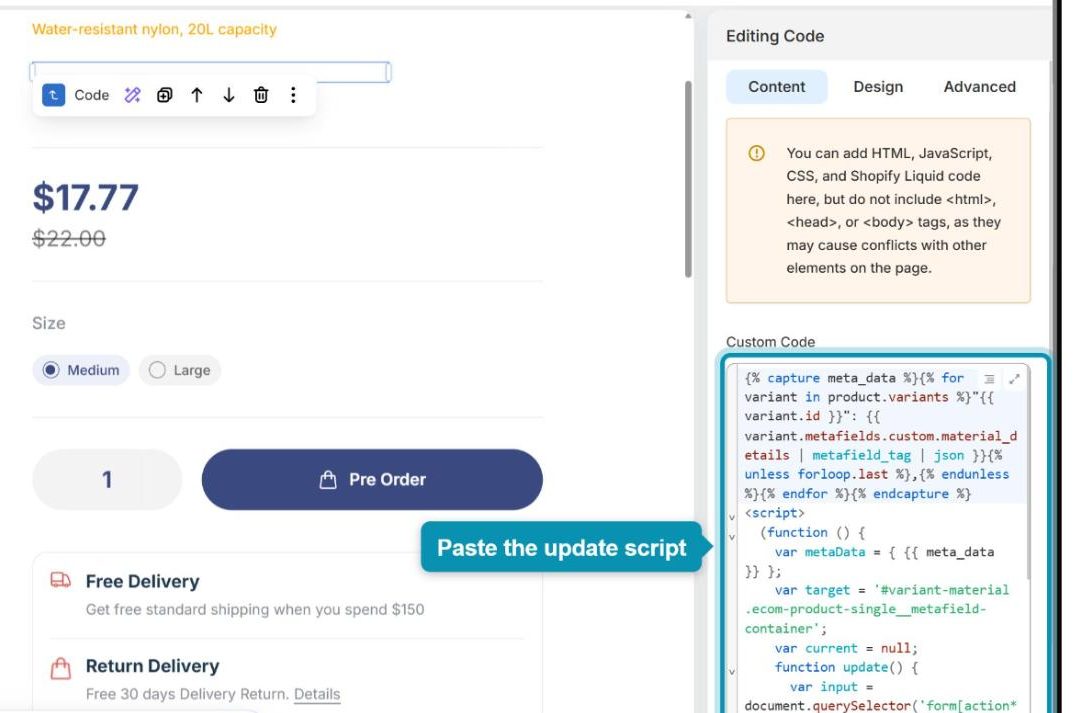Open the AI magic wand tool
Screen dimensions: 1082x713
pos(132,95)
